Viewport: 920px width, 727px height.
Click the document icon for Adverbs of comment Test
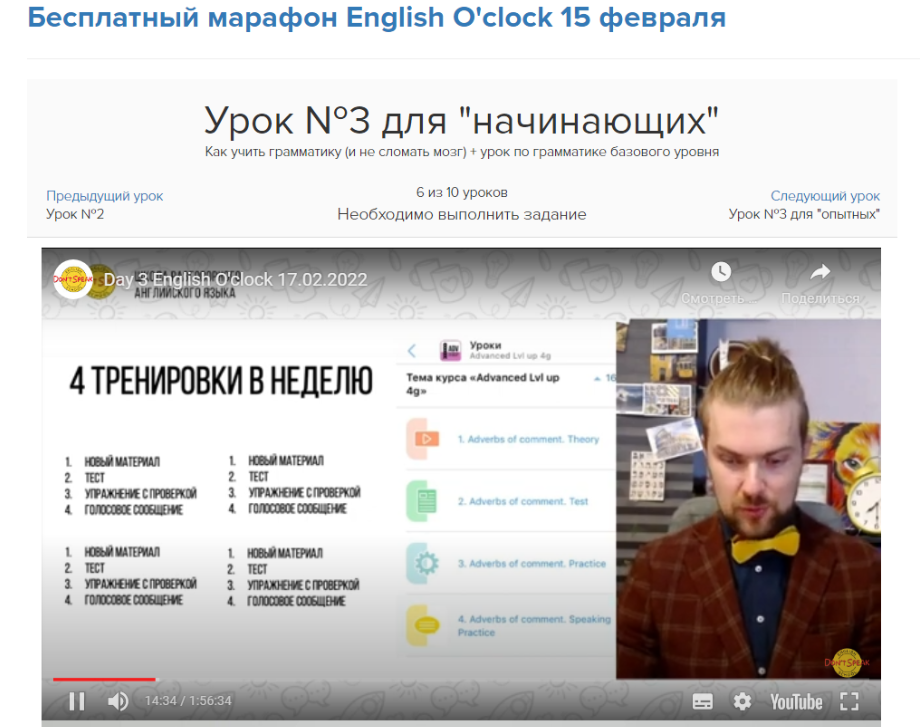[427, 501]
